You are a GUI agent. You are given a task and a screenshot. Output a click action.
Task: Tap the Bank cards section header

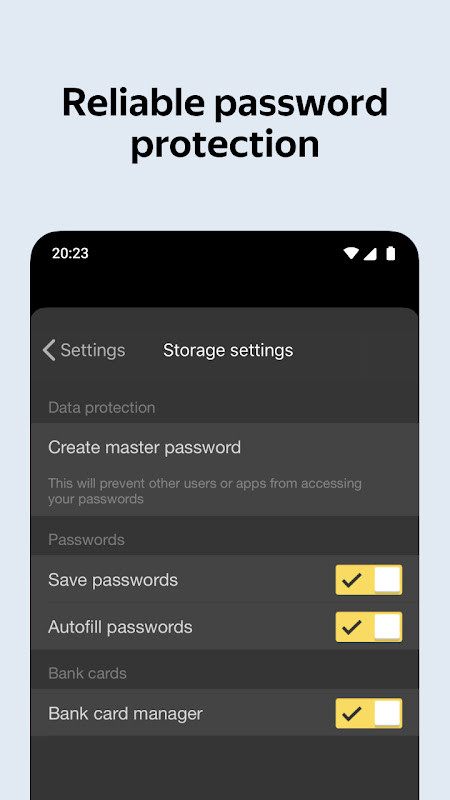[87, 673]
